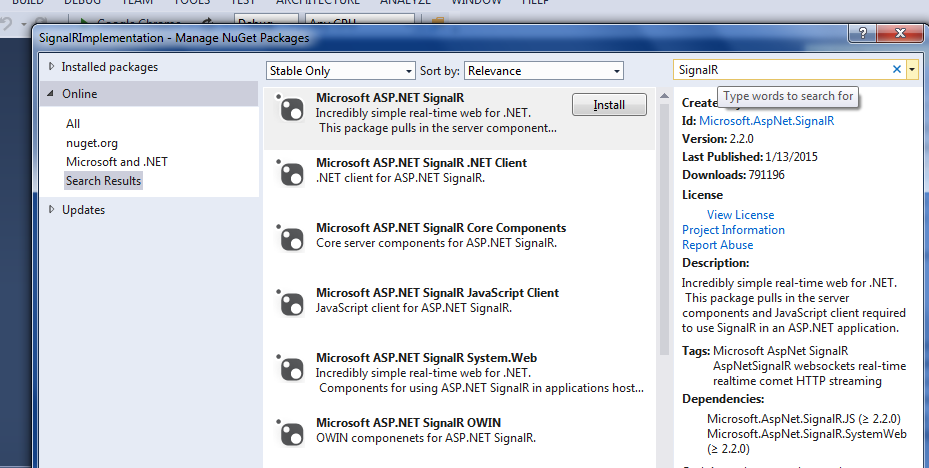Select nuget.org source in the Online list

coord(92,143)
